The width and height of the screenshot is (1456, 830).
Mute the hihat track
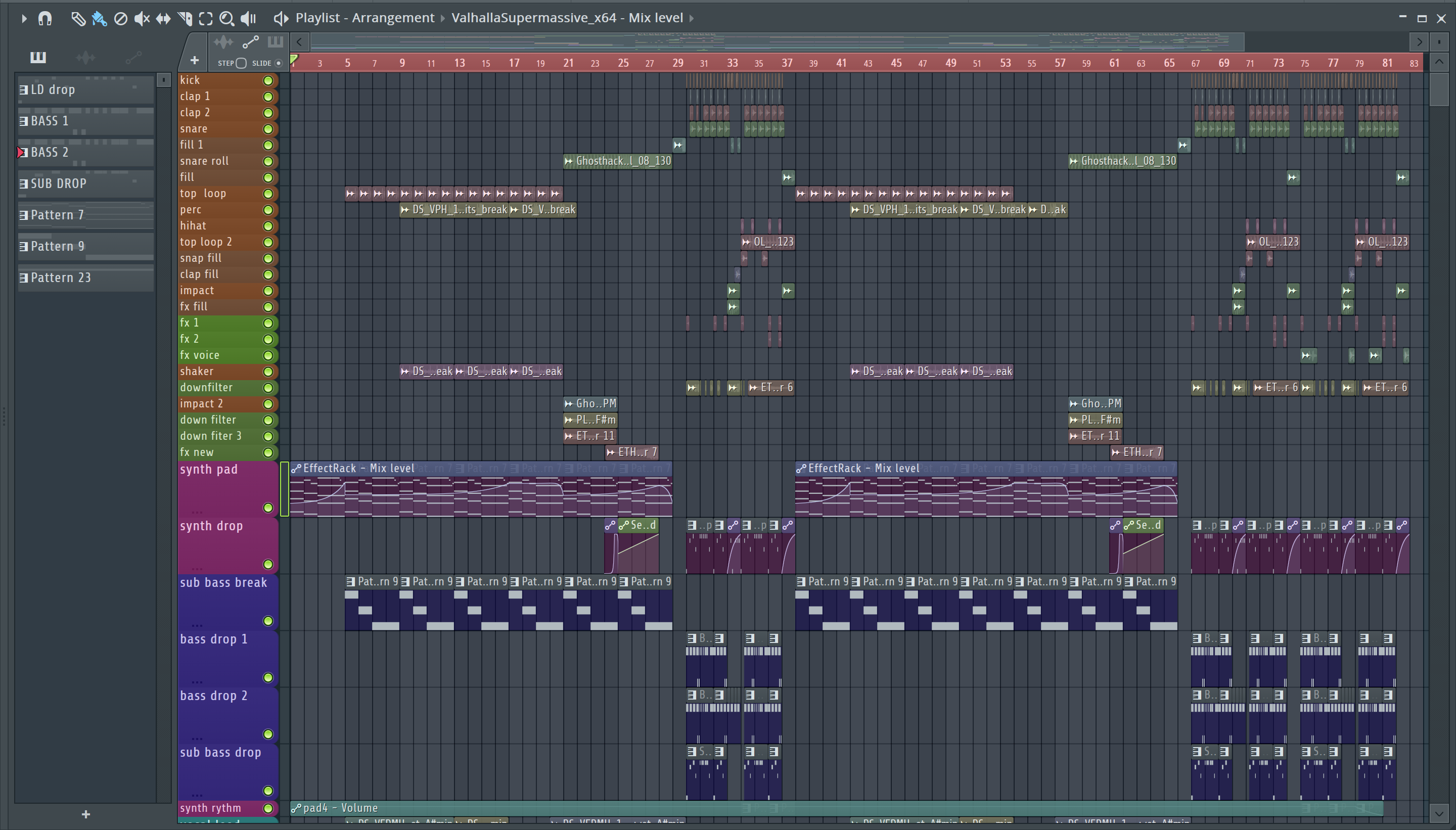click(x=267, y=226)
